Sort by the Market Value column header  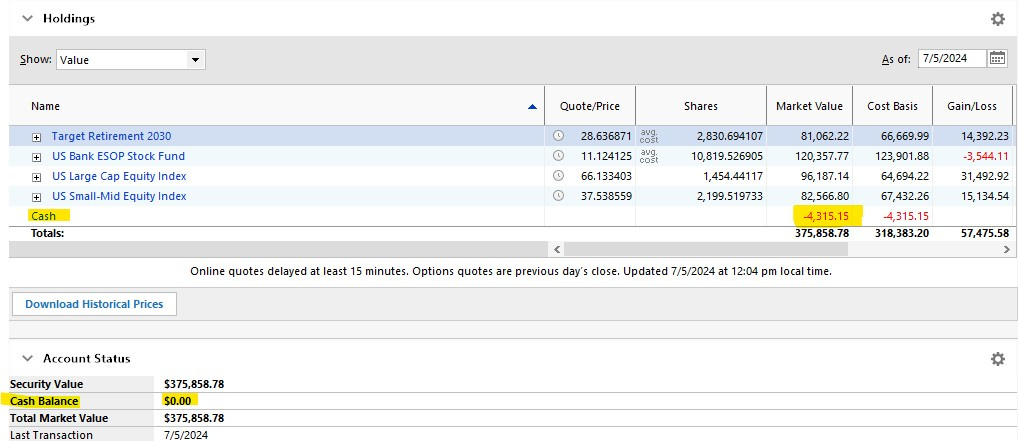click(809, 106)
